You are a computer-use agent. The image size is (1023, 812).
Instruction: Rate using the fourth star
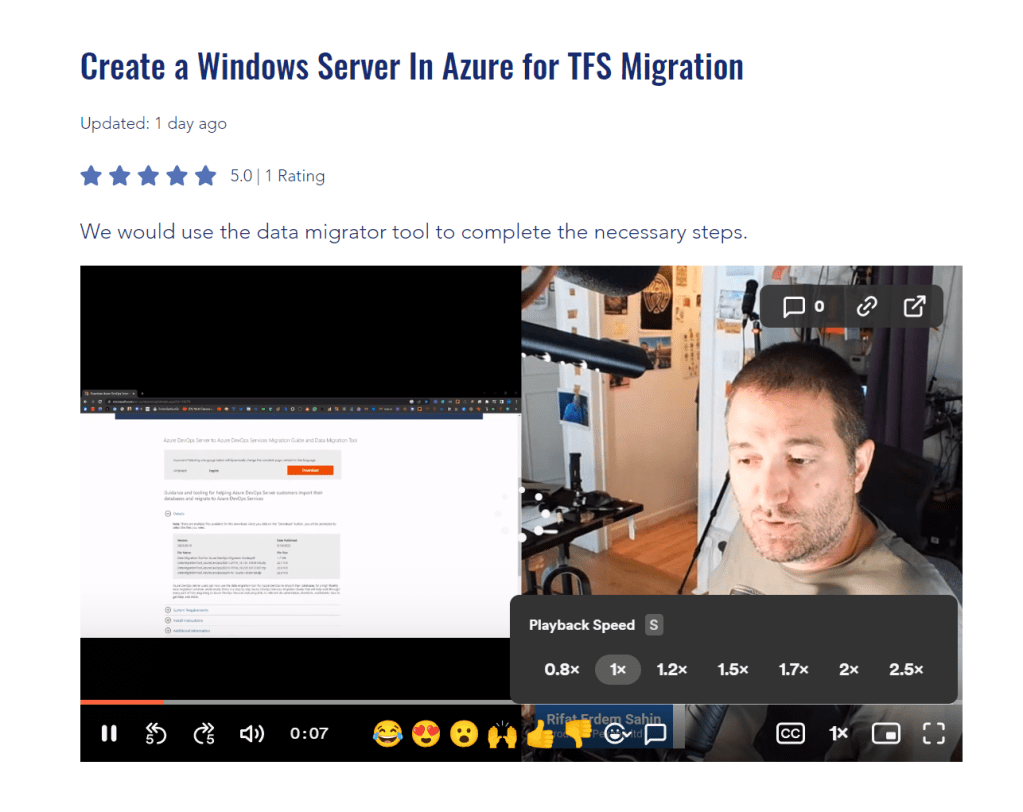click(177, 175)
